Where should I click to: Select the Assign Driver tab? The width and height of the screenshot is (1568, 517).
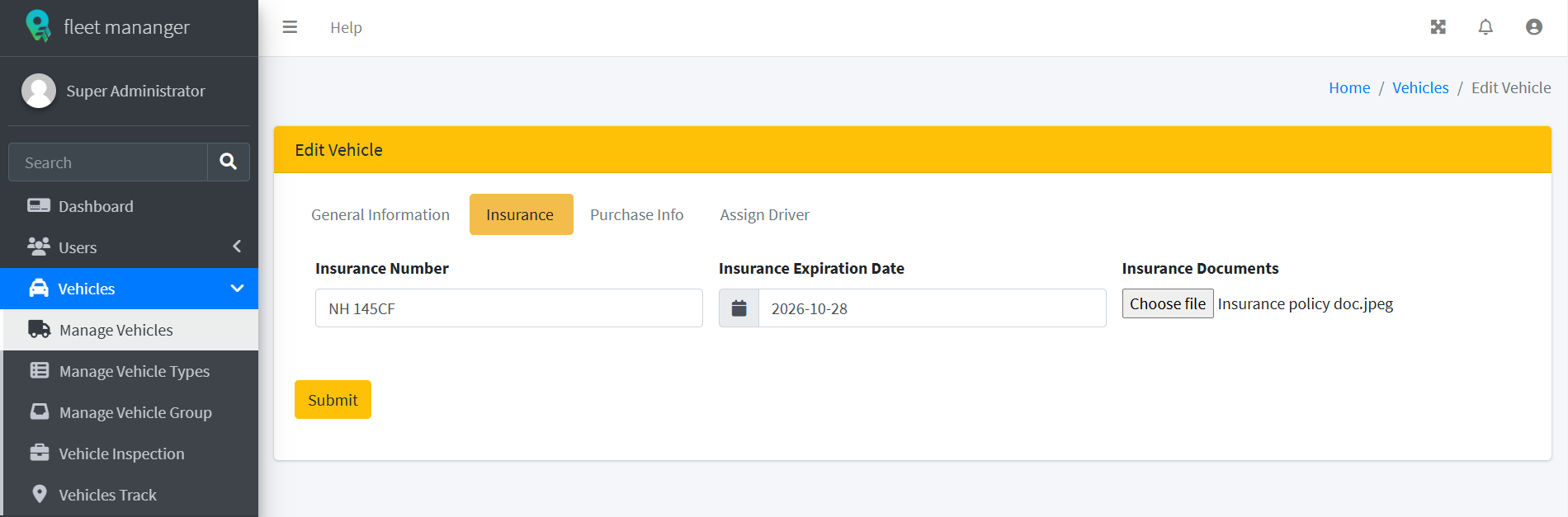click(x=764, y=214)
